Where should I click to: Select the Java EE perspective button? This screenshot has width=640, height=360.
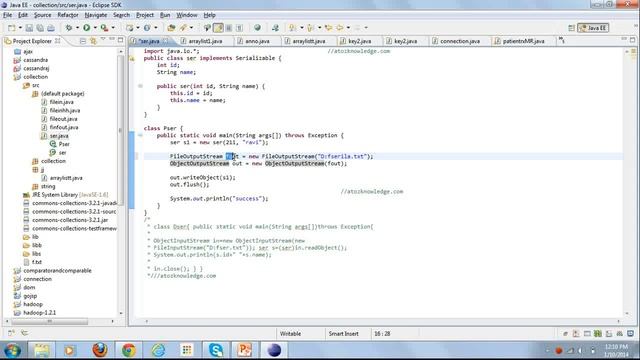pos(593,28)
